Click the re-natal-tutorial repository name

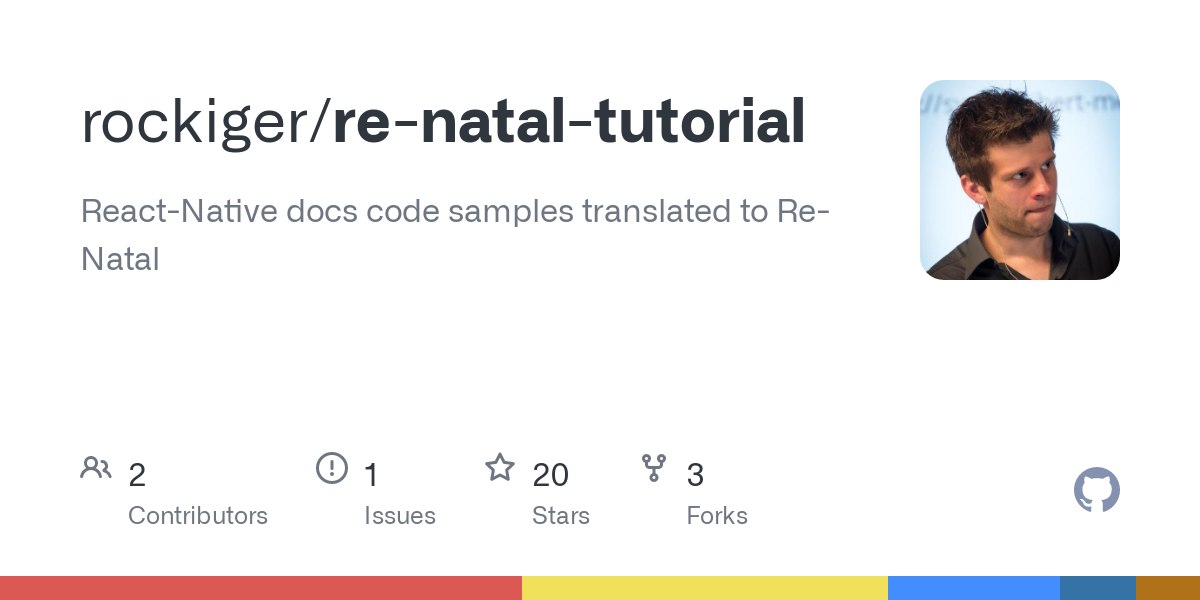pyautogui.click(x=569, y=123)
